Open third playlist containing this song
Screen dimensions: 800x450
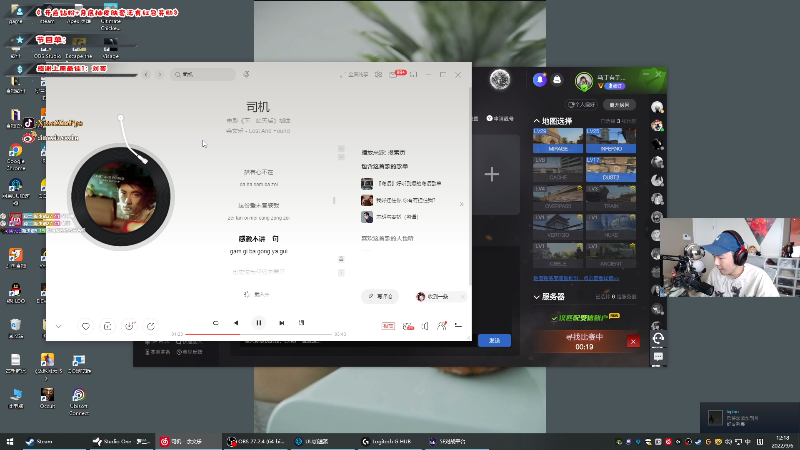click(390, 217)
